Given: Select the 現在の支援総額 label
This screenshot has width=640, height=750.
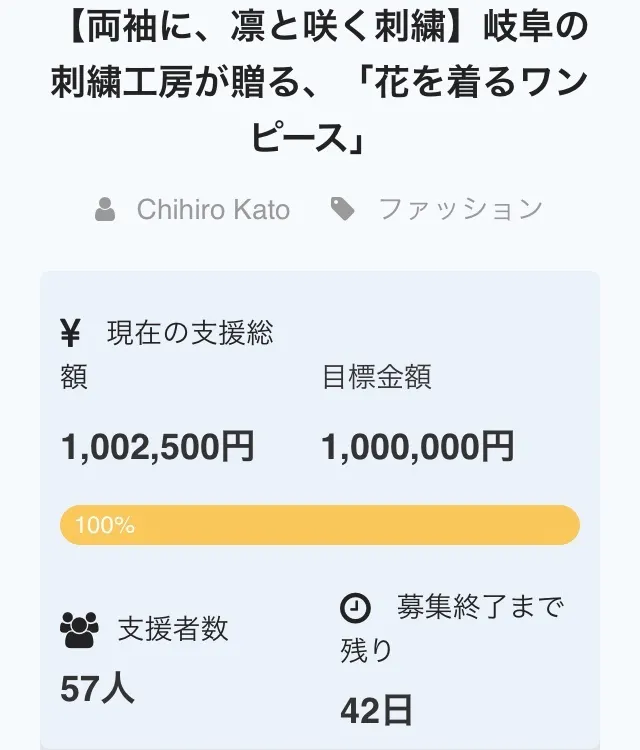Looking at the screenshot, I should (x=190, y=333).
